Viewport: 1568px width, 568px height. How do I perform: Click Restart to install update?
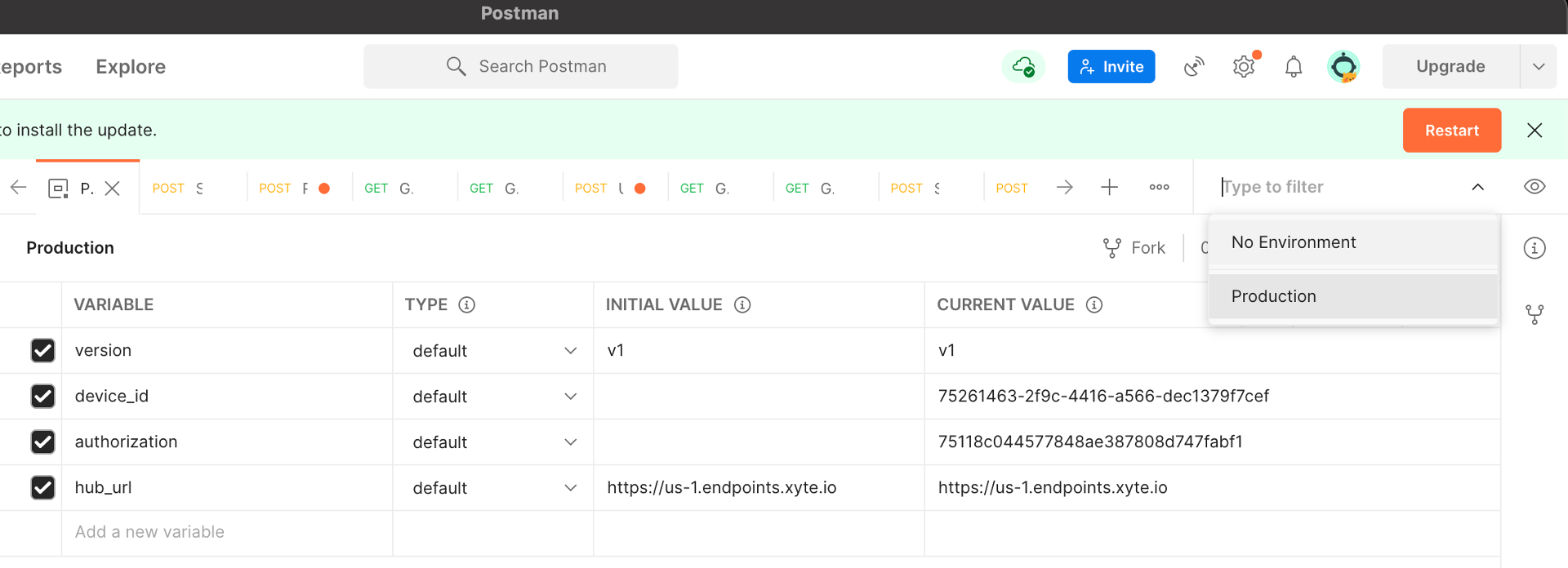(x=1452, y=130)
